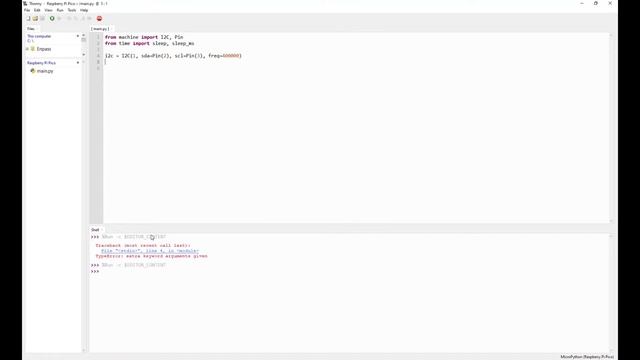
Task: Open the Edit menu
Action: (x=37, y=10)
